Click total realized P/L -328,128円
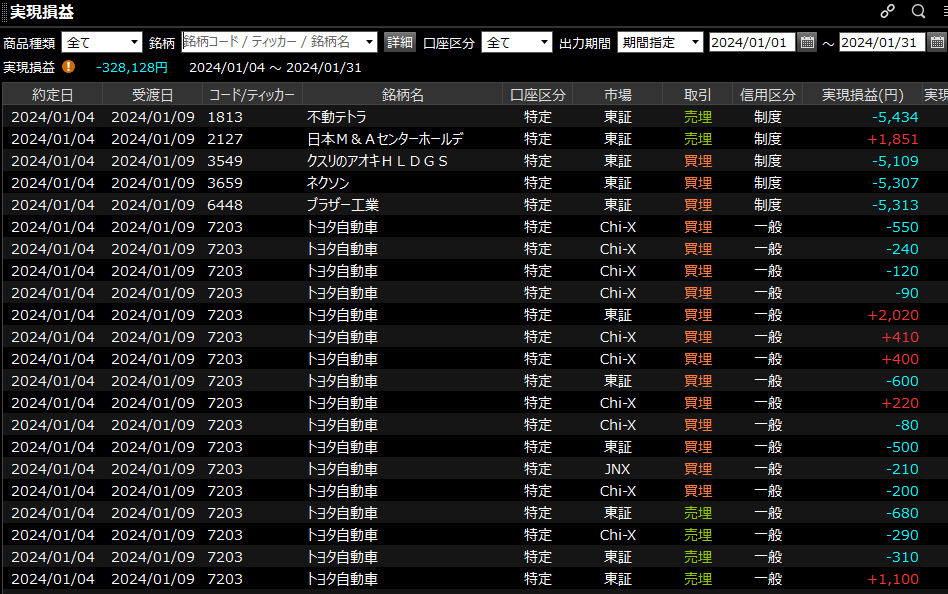948x594 pixels. coord(132,67)
